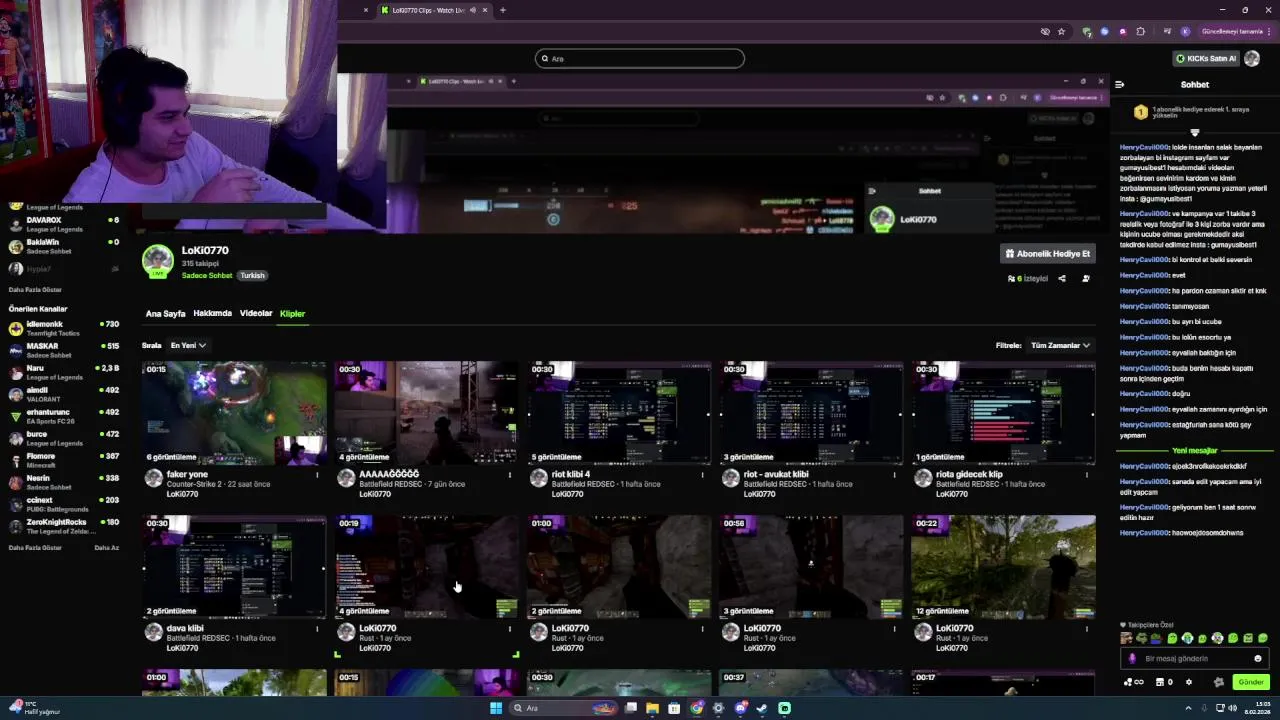Click Abonelik Hediye Et button
This screenshot has width=1280, height=720.
[1047, 254]
